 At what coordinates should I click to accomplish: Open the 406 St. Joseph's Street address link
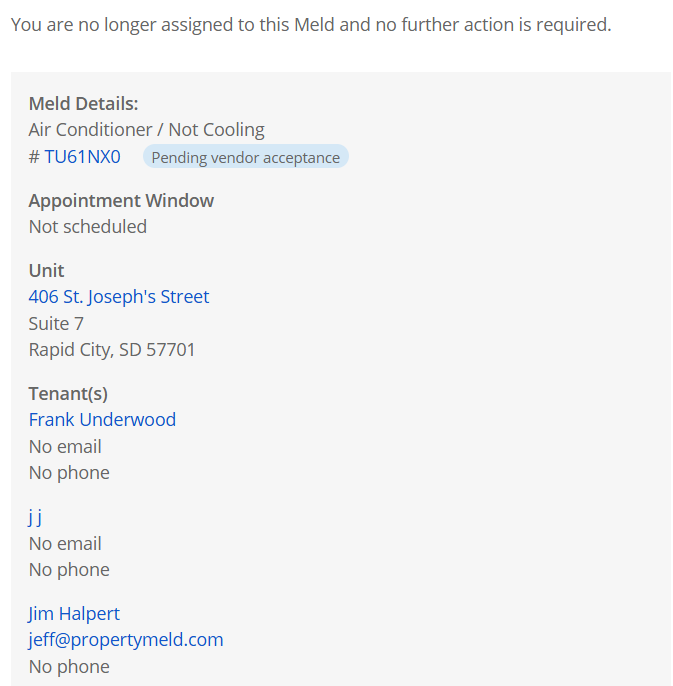[x=119, y=297]
